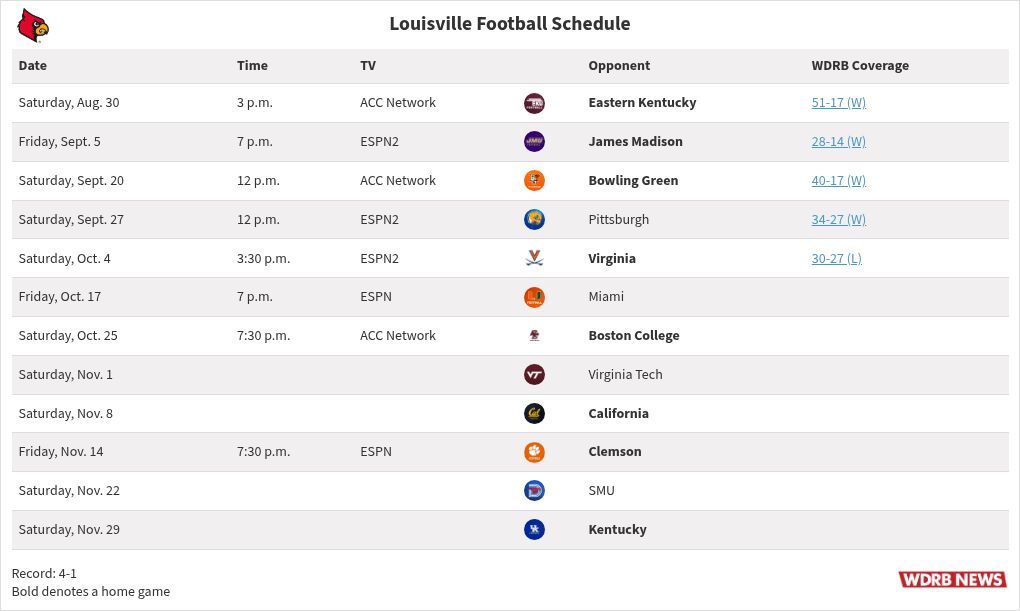1020x611 pixels.
Task: Open the 34-27 (W) Pittsburgh recap
Action: [x=838, y=220]
